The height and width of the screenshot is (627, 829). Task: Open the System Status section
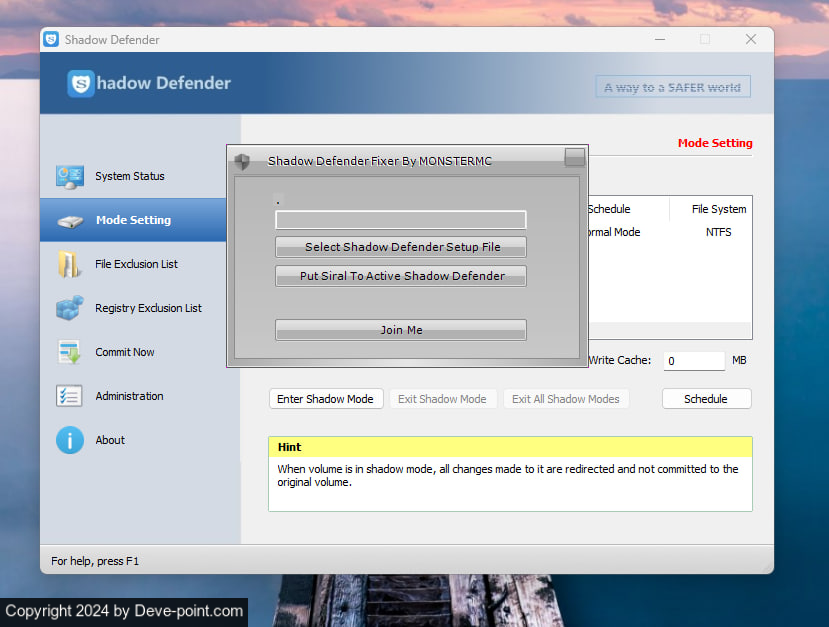click(x=130, y=176)
